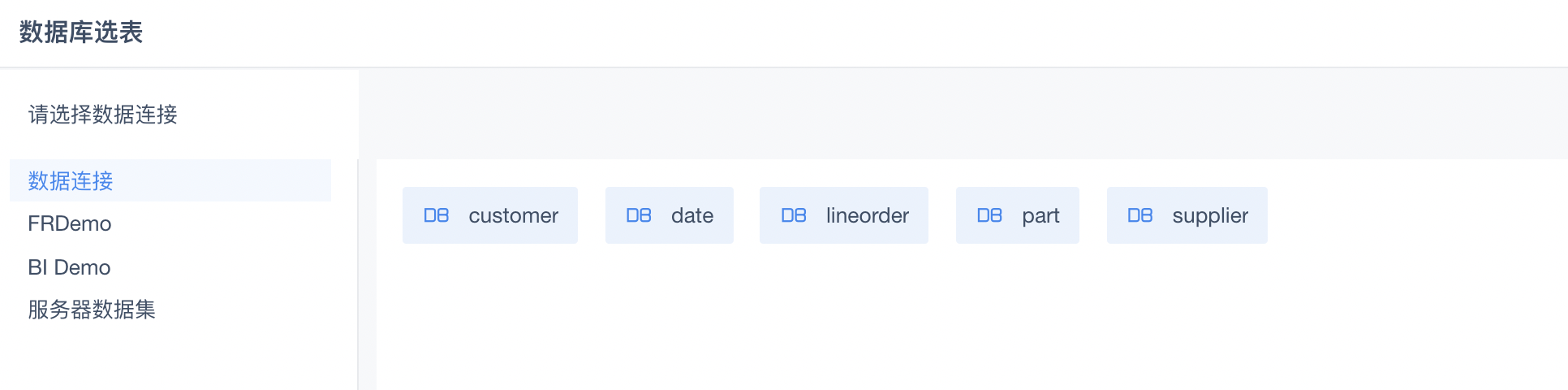Select the highlighted 数据连接 item
This screenshot has height=390, width=1568.
coord(170,180)
